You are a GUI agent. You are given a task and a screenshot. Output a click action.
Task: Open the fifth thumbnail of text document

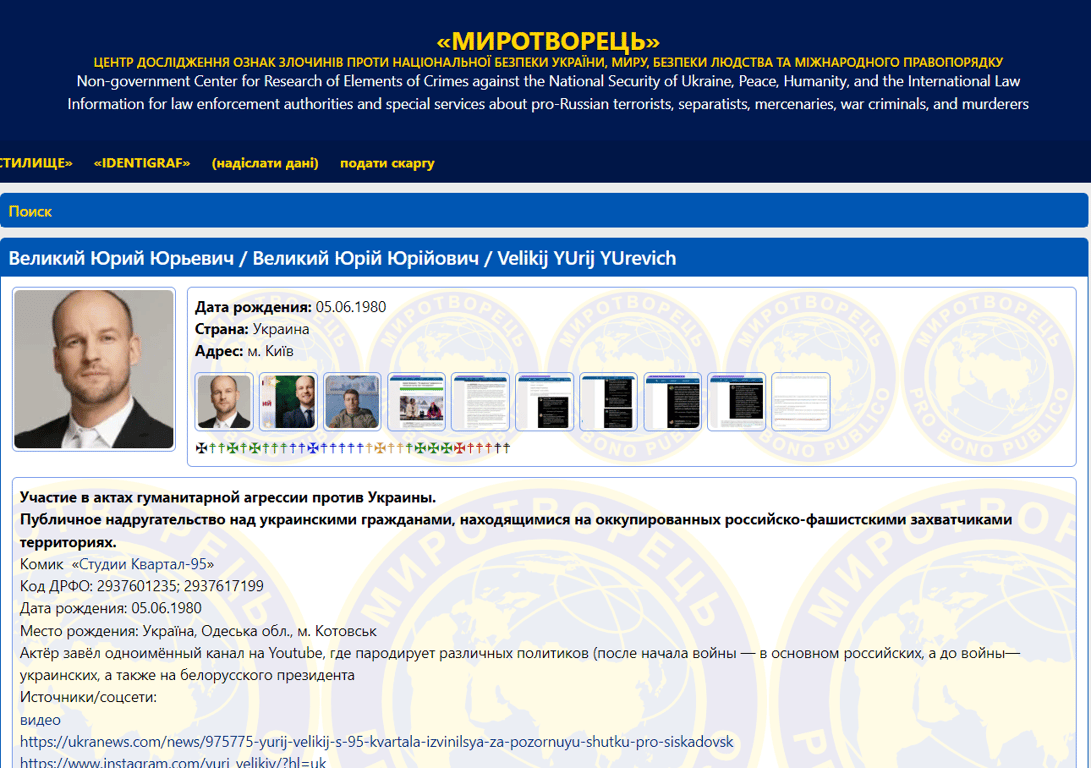(x=480, y=402)
